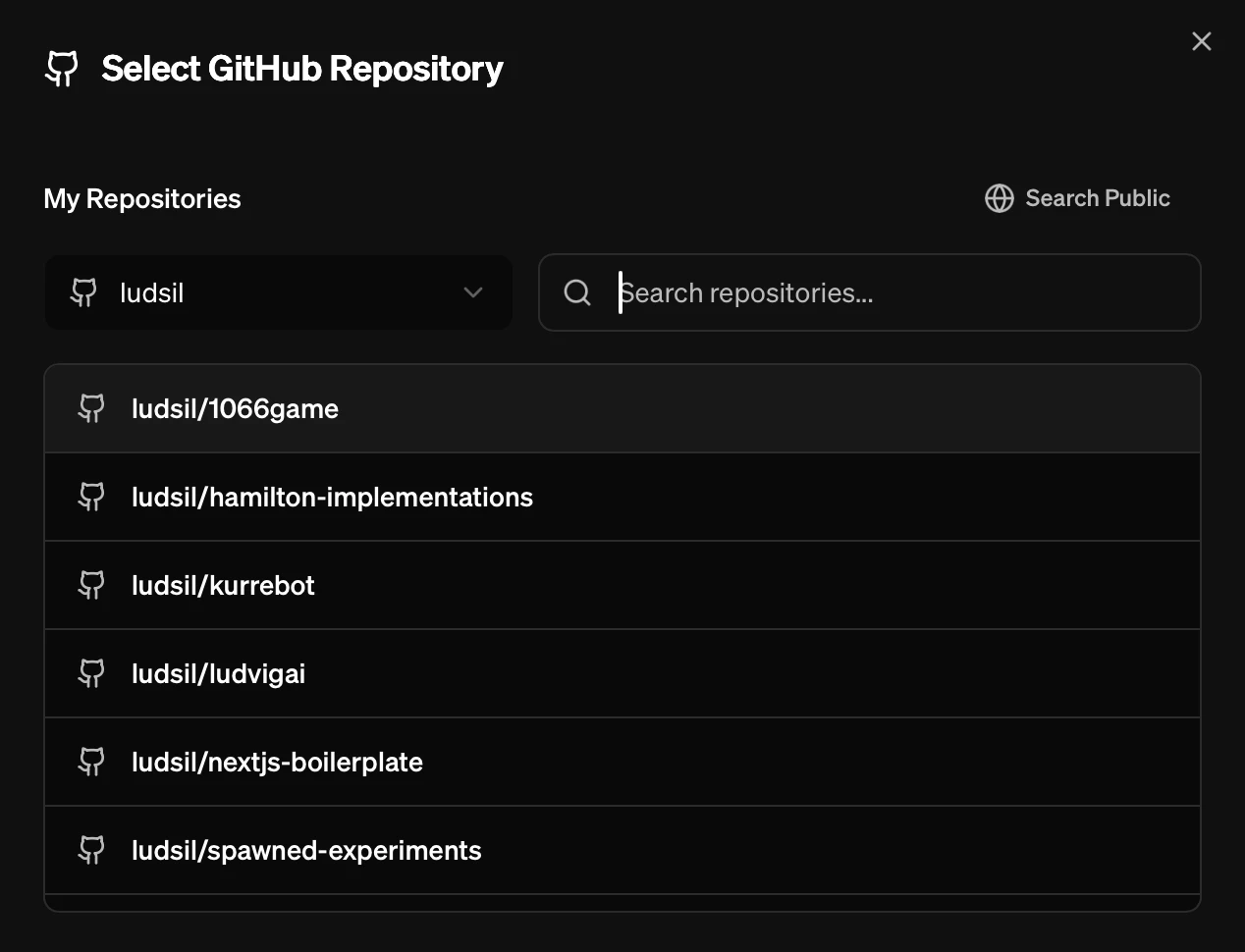Click the magnifying glass in the search field

[577, 292]
